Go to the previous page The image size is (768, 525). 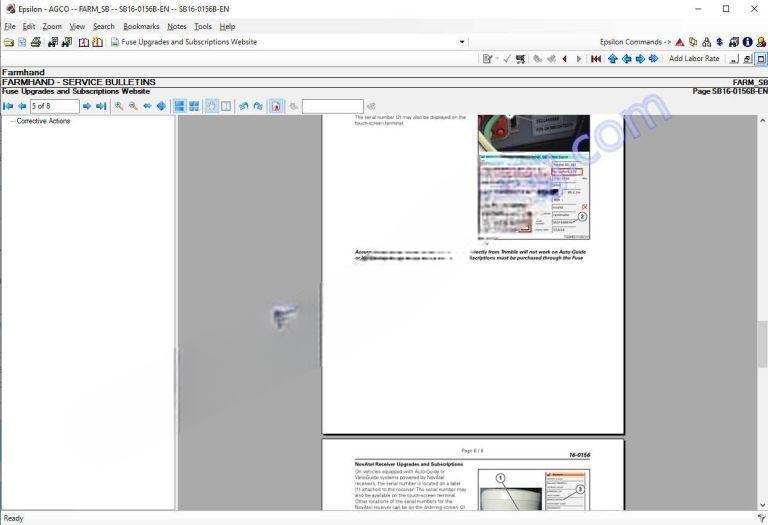click(22, 106)
